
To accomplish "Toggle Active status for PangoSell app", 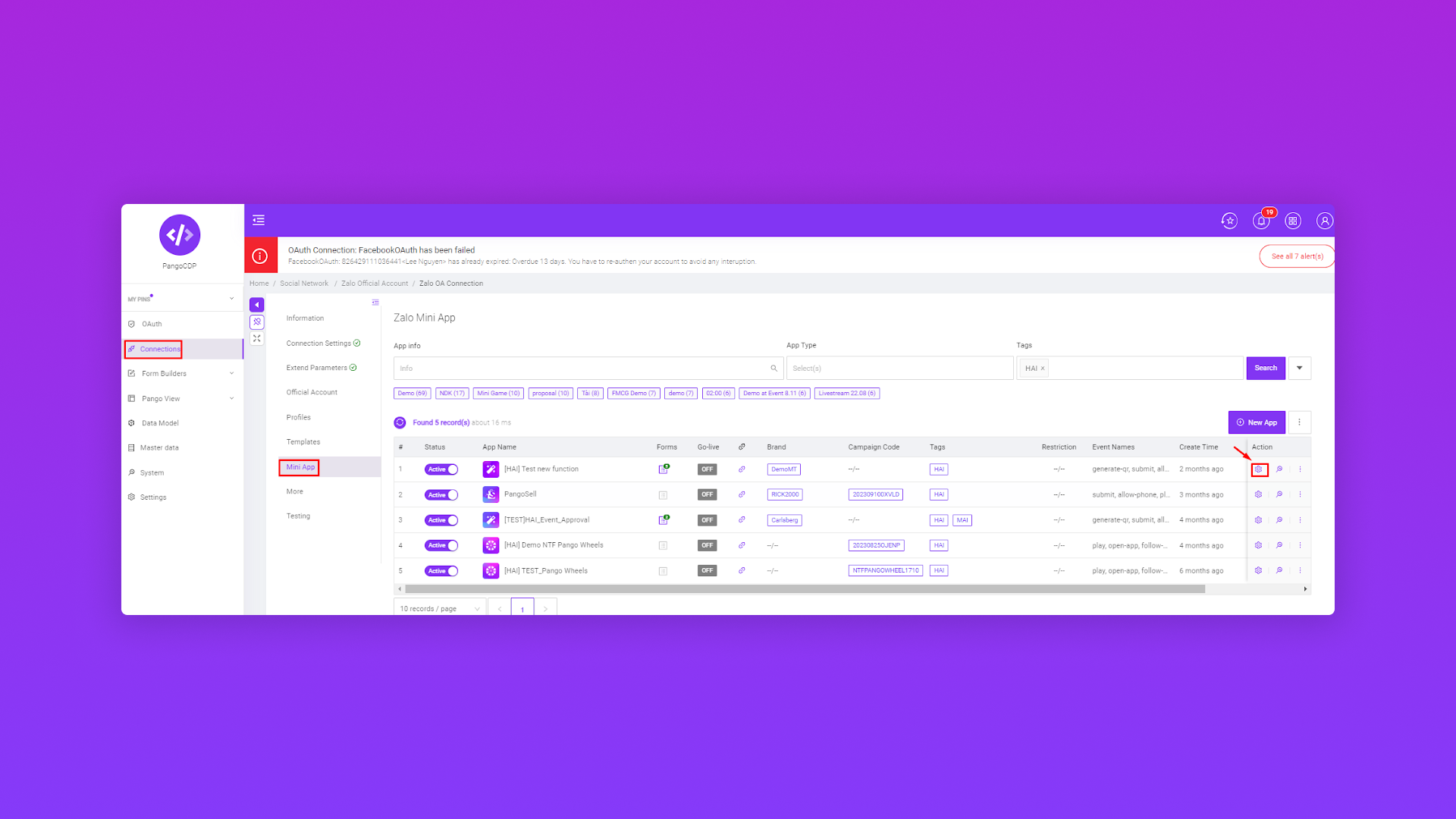I will click(x=441, y=494).
